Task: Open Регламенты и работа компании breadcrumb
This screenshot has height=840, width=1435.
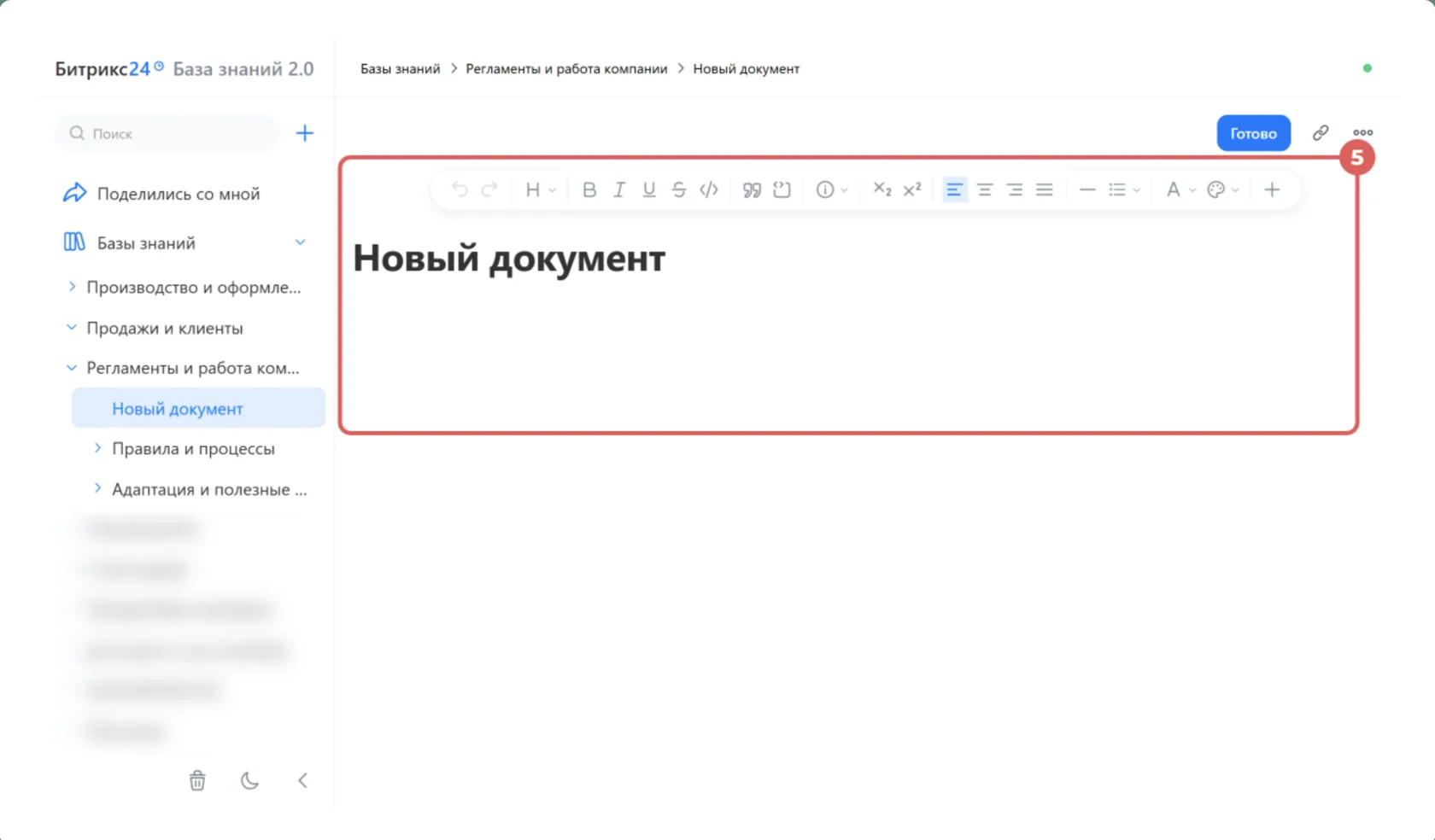Action: click(x=566, y=68)
